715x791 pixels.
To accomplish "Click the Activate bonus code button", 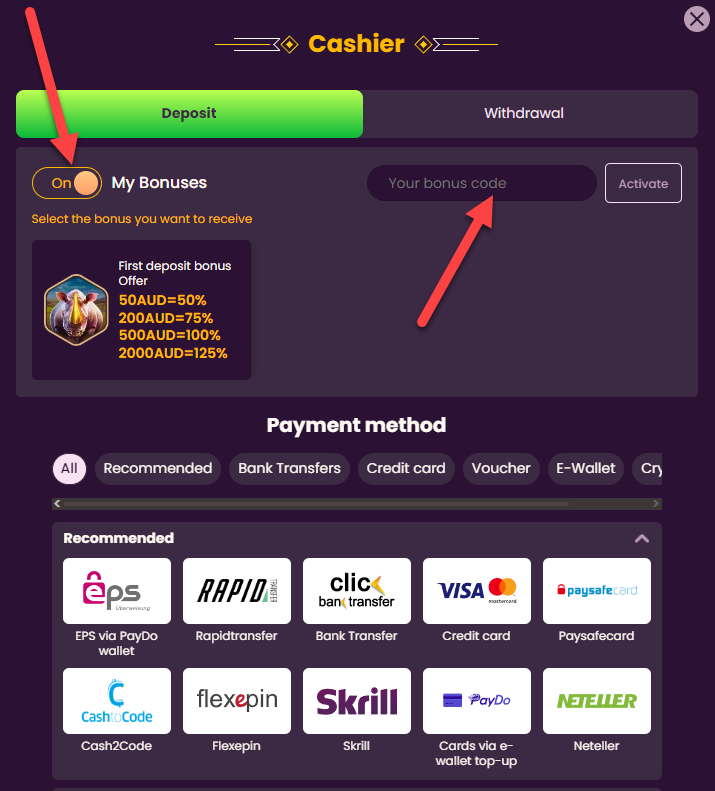I will pyautogui.click(x=643, y=183).
